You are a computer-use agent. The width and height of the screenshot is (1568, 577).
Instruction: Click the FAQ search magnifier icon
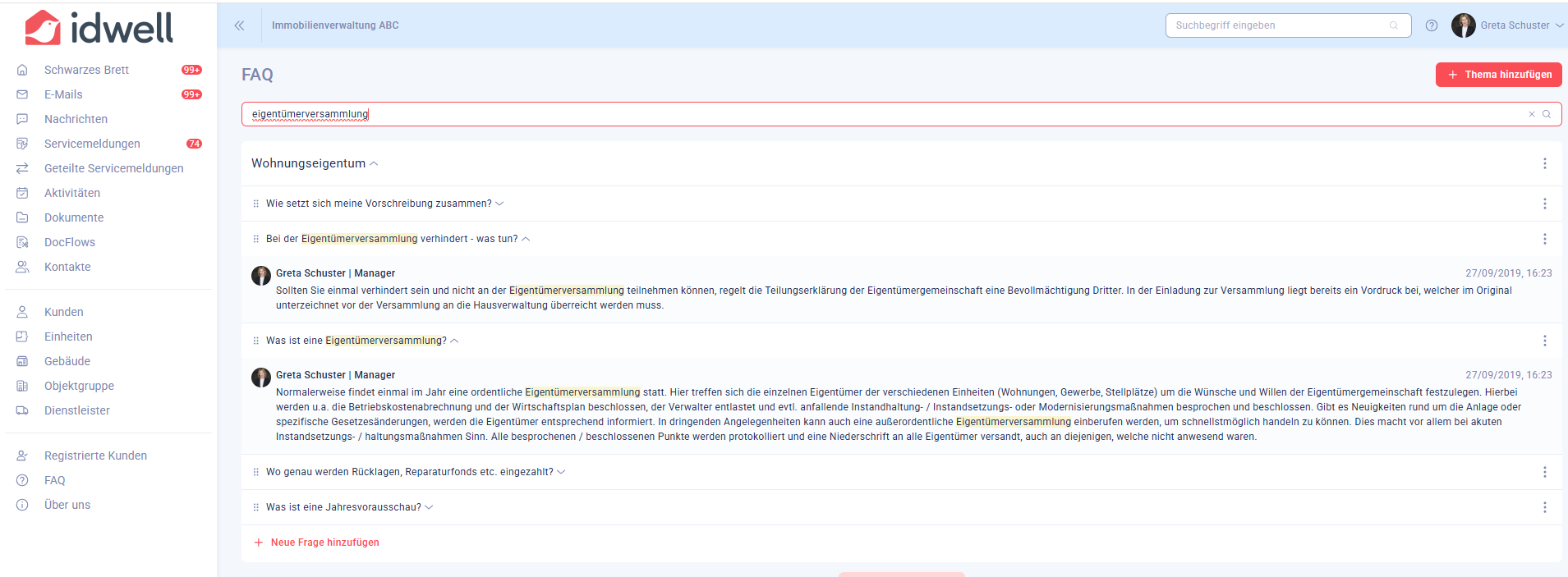pyautogui.click(x=1547, y=114)
